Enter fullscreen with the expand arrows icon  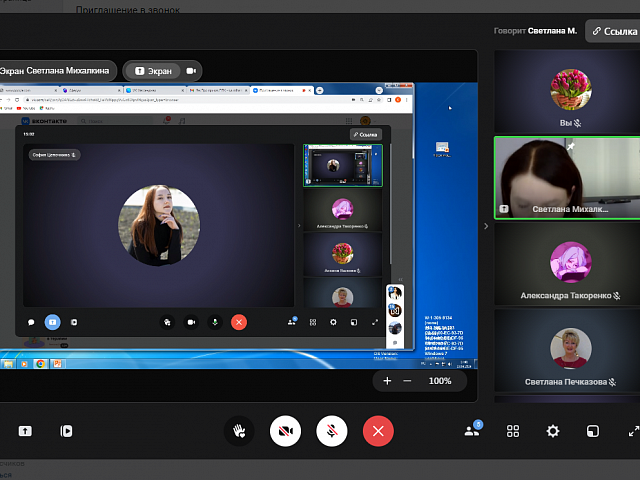pyautogui.click(x=633, y=431)
